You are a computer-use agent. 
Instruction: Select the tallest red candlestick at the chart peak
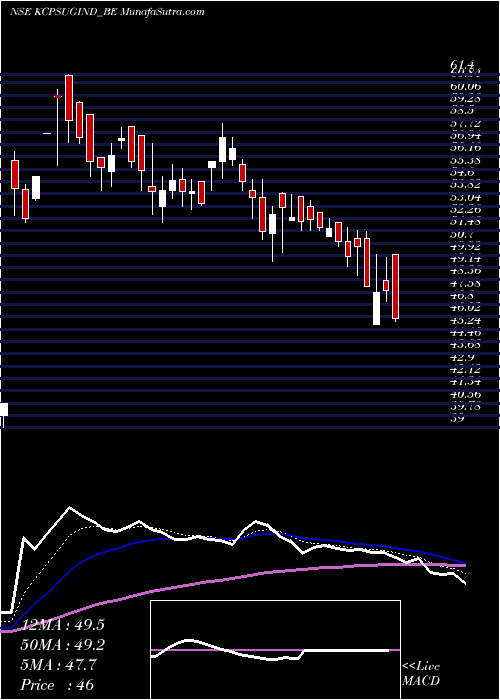point(69,98)
